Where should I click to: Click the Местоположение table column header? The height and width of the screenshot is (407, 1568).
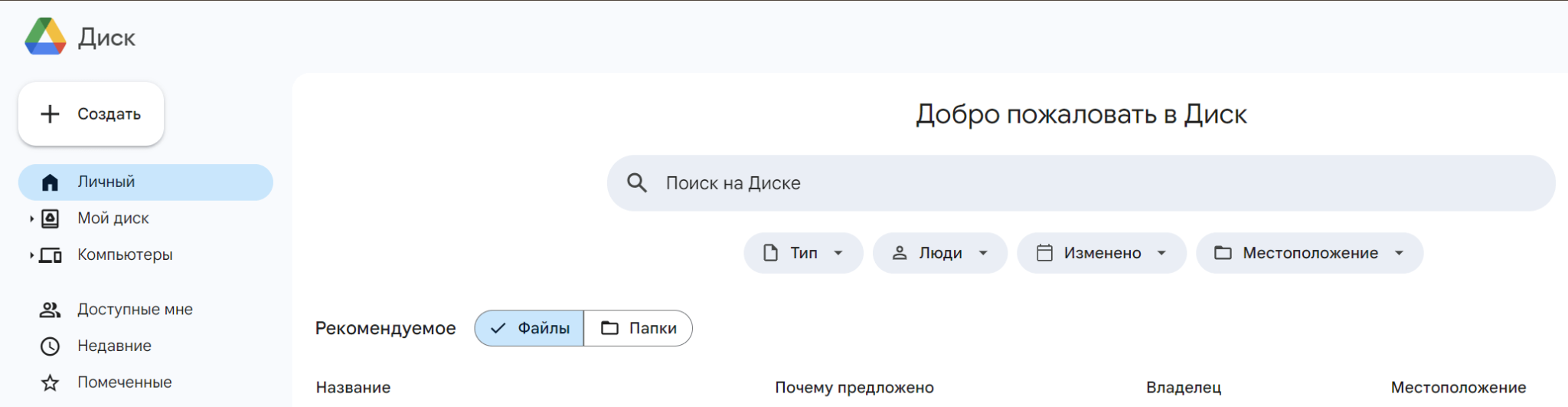1459,387
